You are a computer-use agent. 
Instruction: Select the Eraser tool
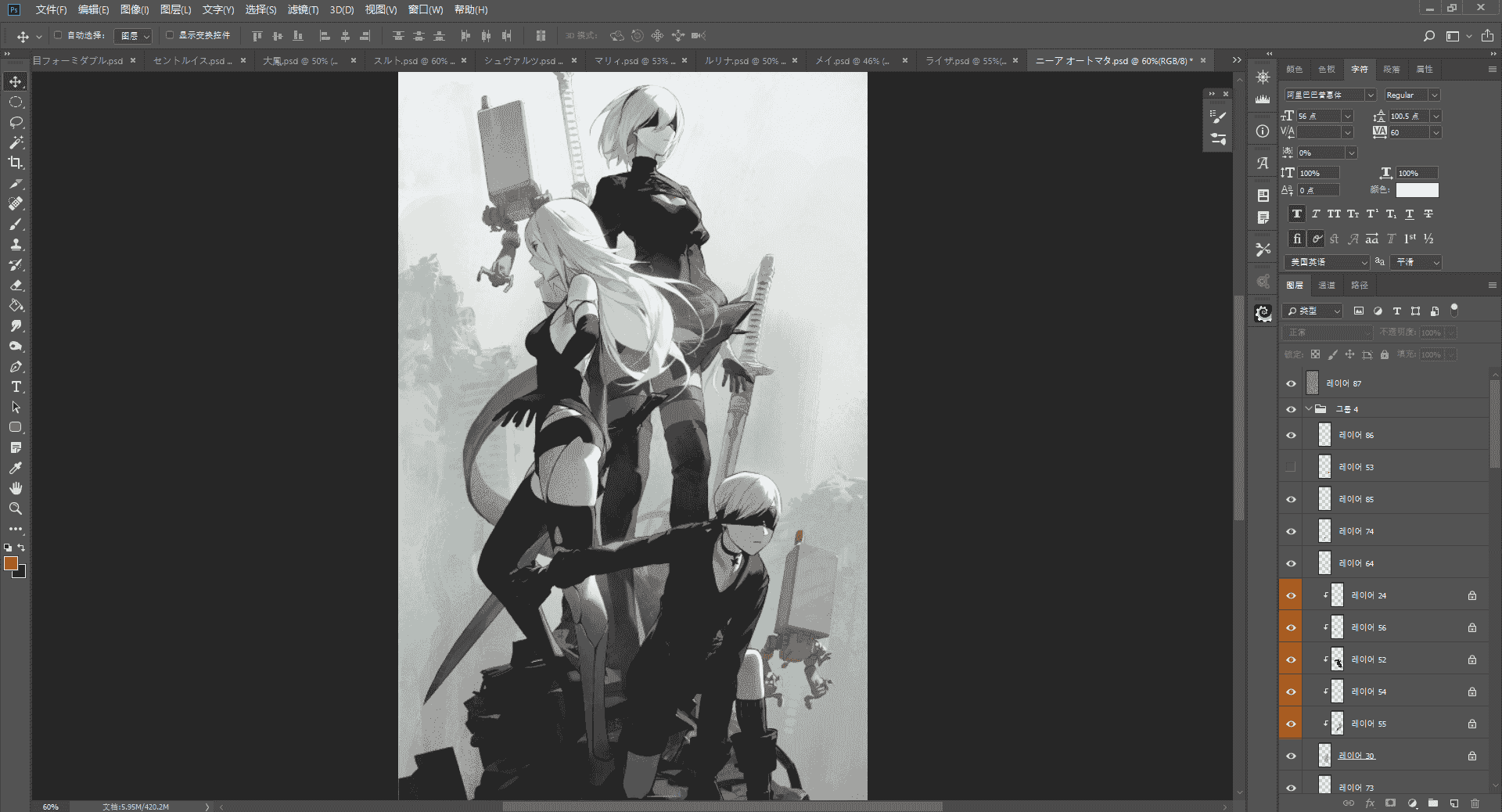click(16, 286)
